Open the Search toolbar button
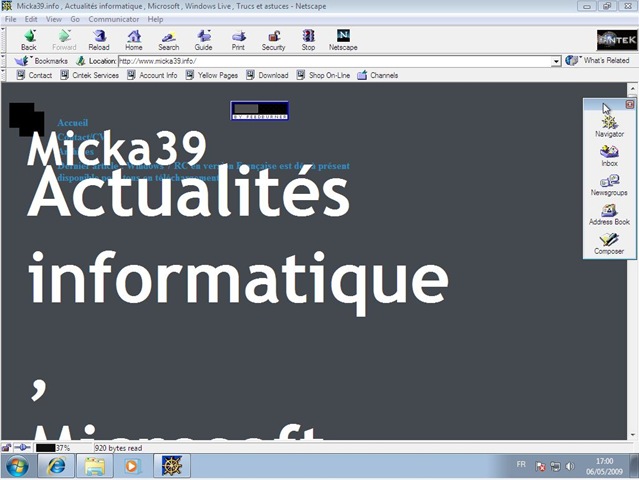The height and width of the screenshot is (480, 639). tap(169, 40)
